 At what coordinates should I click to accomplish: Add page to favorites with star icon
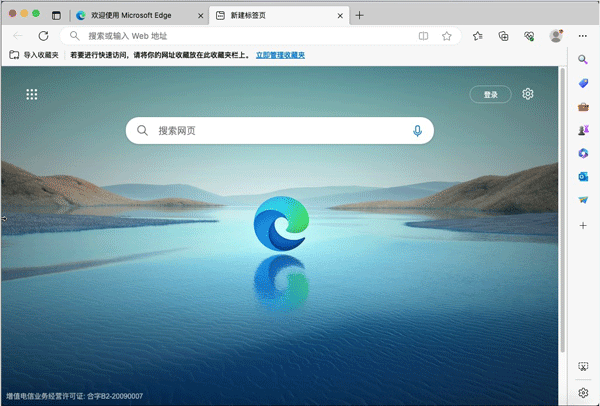pyautogui.click(x=447, y=36)
